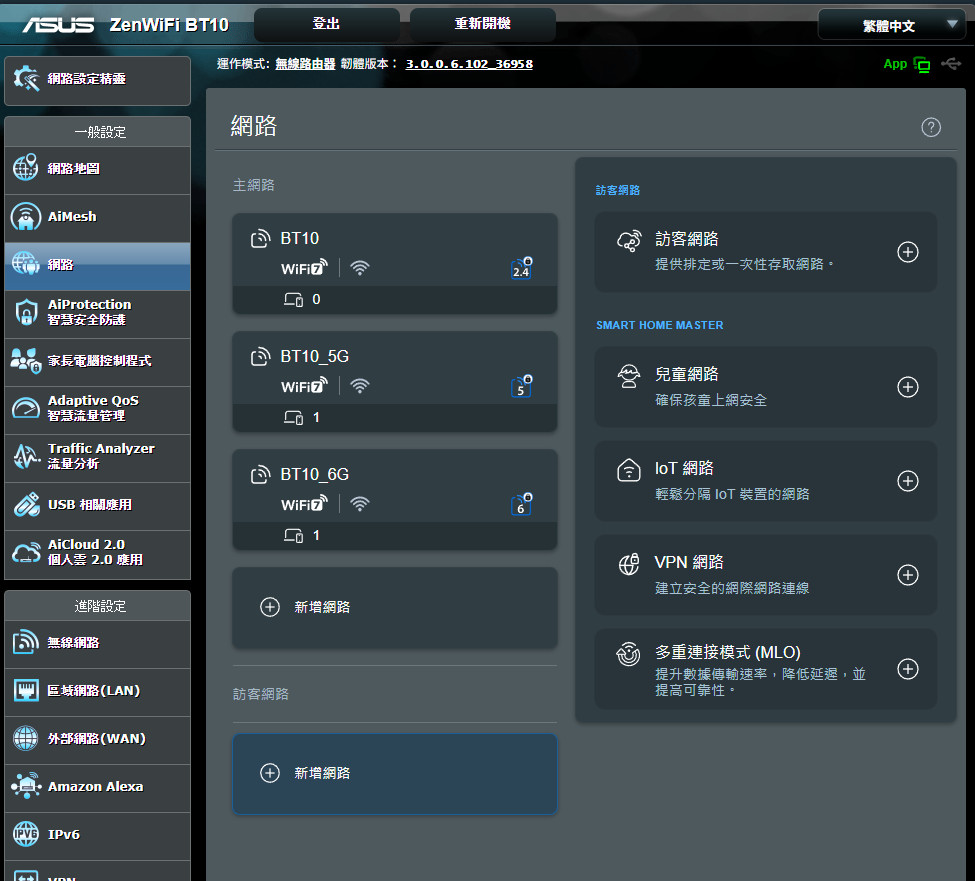975x881 pixels.
Task: Click the 6 GHz band badge on BT10_6G
Action: (521, 504)
